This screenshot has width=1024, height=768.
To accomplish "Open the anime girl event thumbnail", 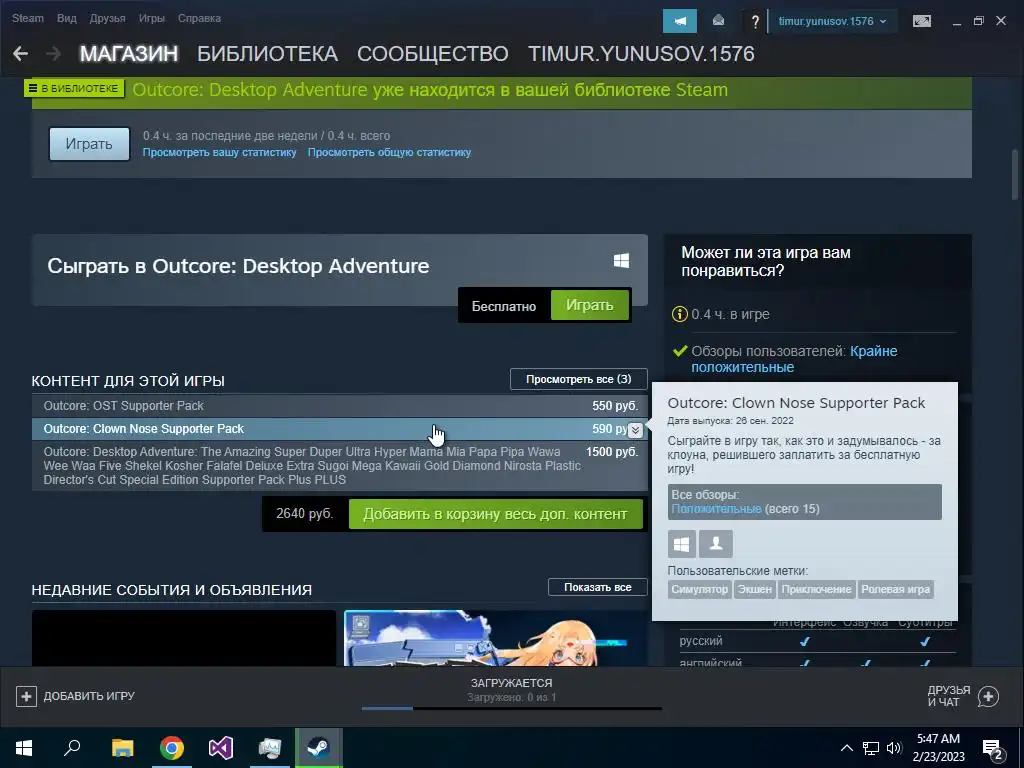I will point(496,638).
